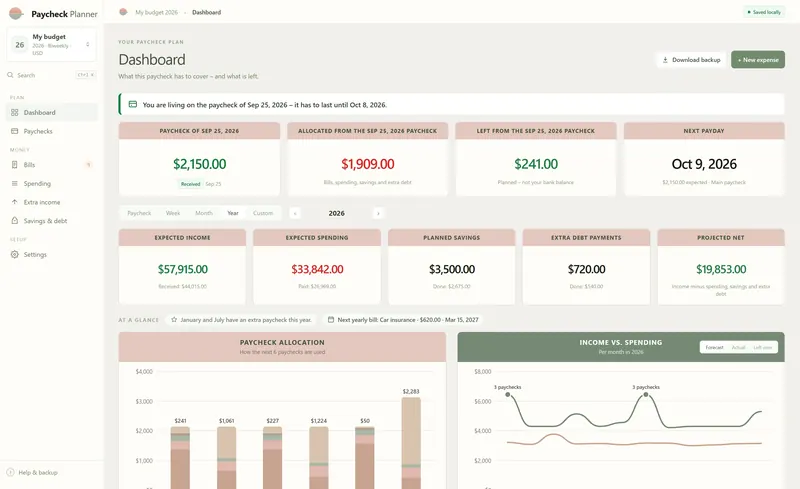This screenshot has width=800, height=489.
Task: Select the Week period tab
Action: pyautogui.click(x=173, y=213)
